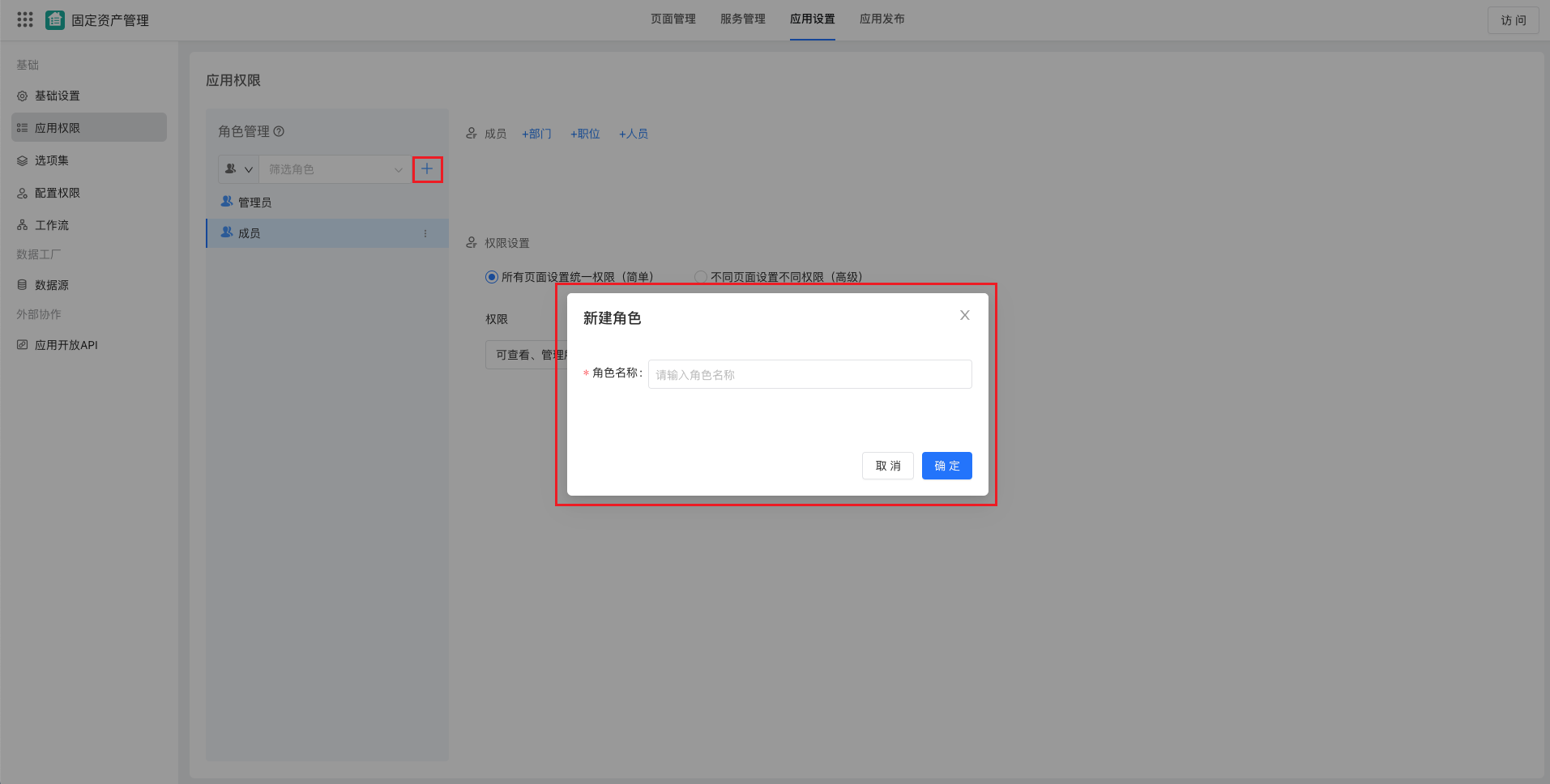
Task: Open 基础设置 from the sidebar
Action: click(x=57, y=96)
